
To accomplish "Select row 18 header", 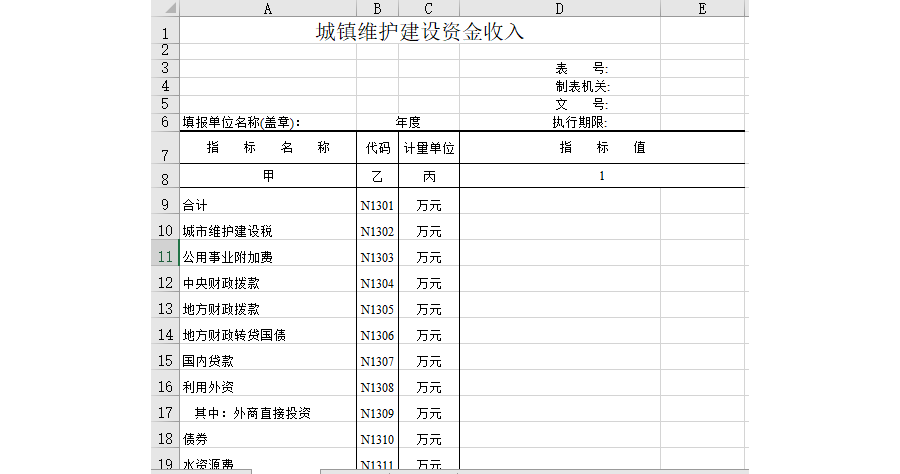I will [165, 435].
